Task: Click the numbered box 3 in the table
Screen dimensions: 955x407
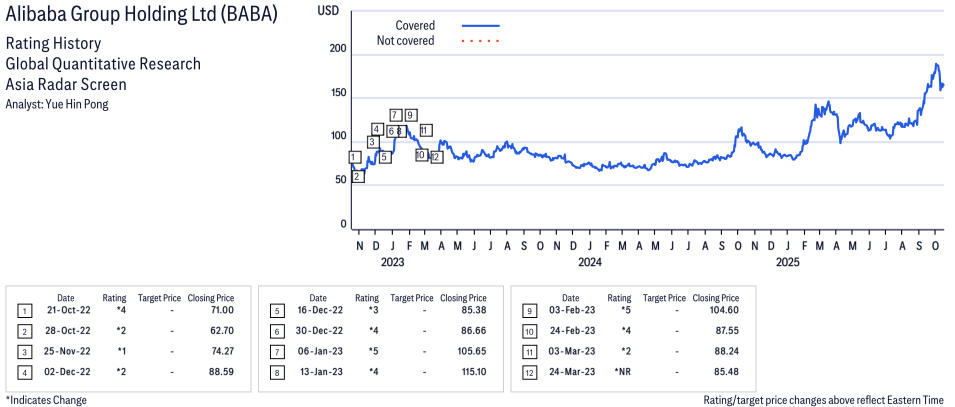Action: click(x=24, y=351)
